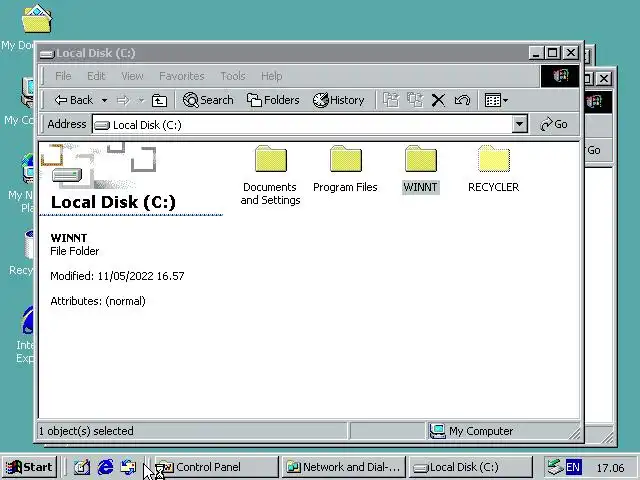
Task: Launch Internet Explorer from quick launch
Action: pos(105,467)
